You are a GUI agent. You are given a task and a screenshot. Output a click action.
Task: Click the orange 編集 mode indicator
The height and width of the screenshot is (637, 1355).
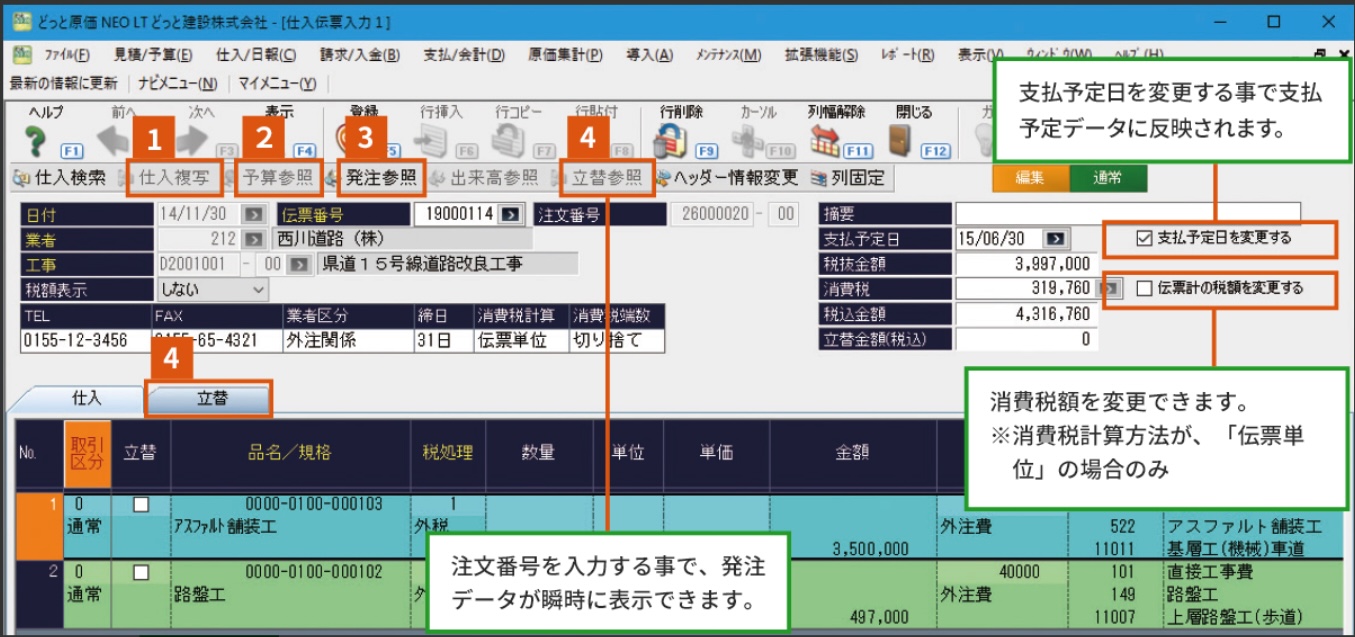click(x=1030, y=178)
